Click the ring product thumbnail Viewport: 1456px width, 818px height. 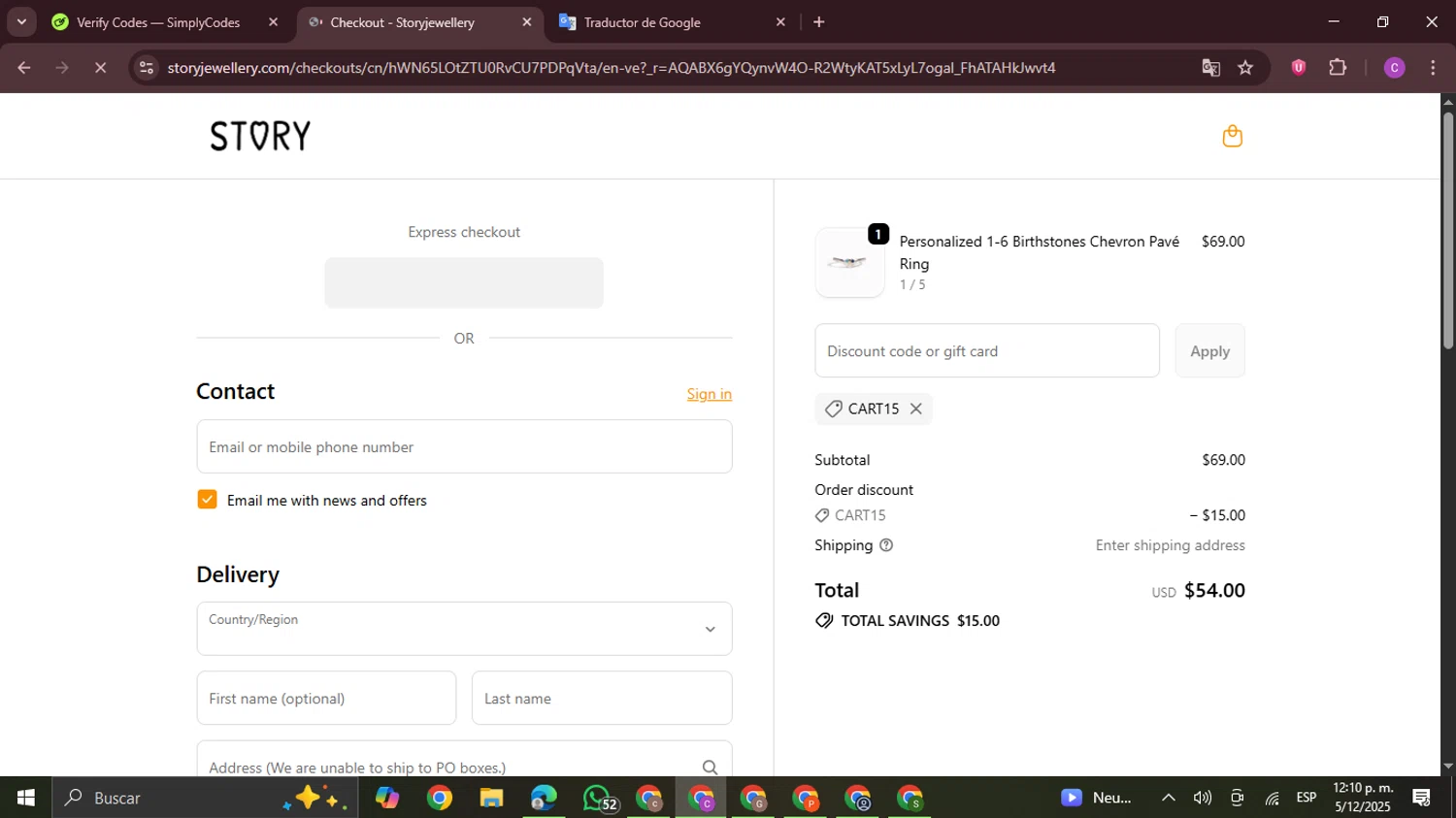point(849,263)
